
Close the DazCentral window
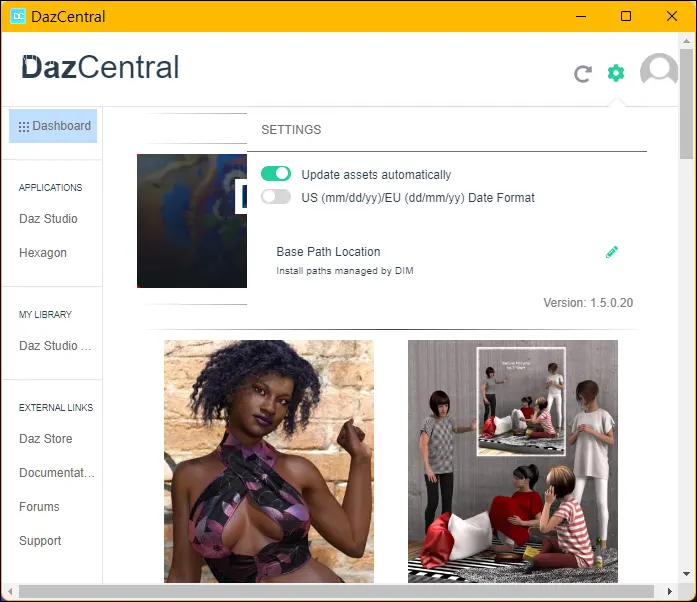[672, 16]
